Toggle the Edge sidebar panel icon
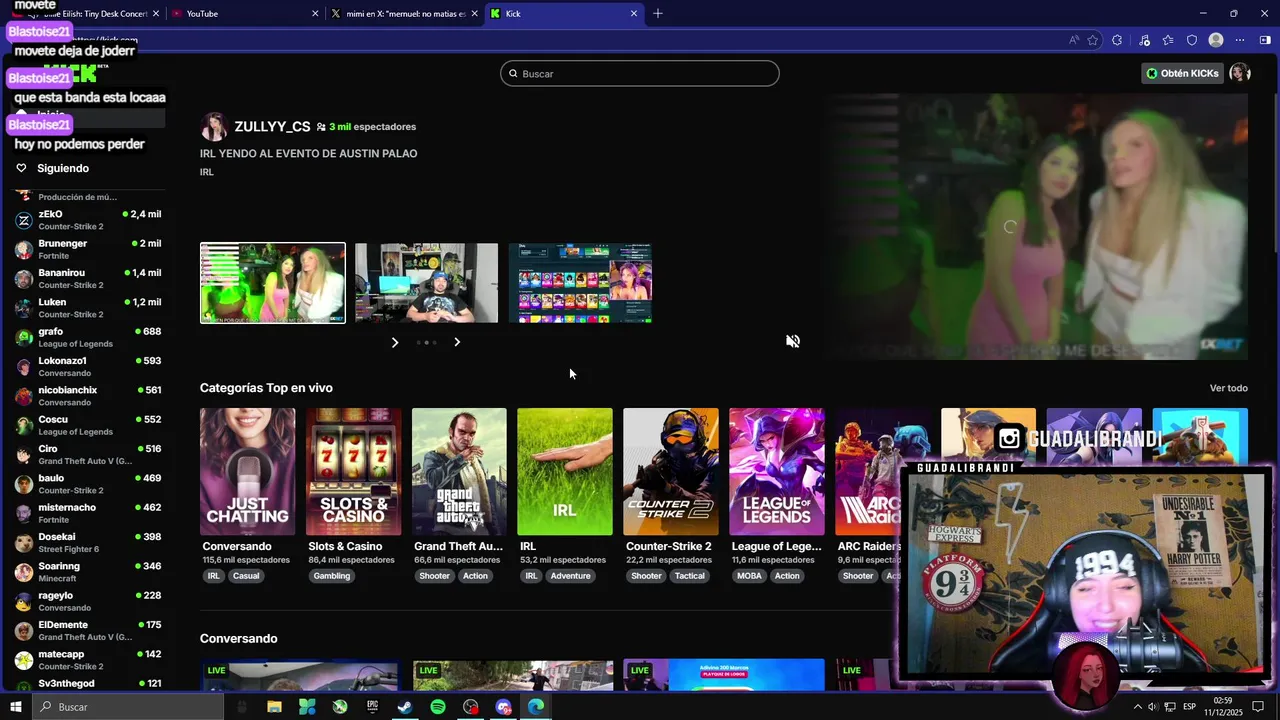The width and height of the screenshot is (1280, 720). (1265, 40)
